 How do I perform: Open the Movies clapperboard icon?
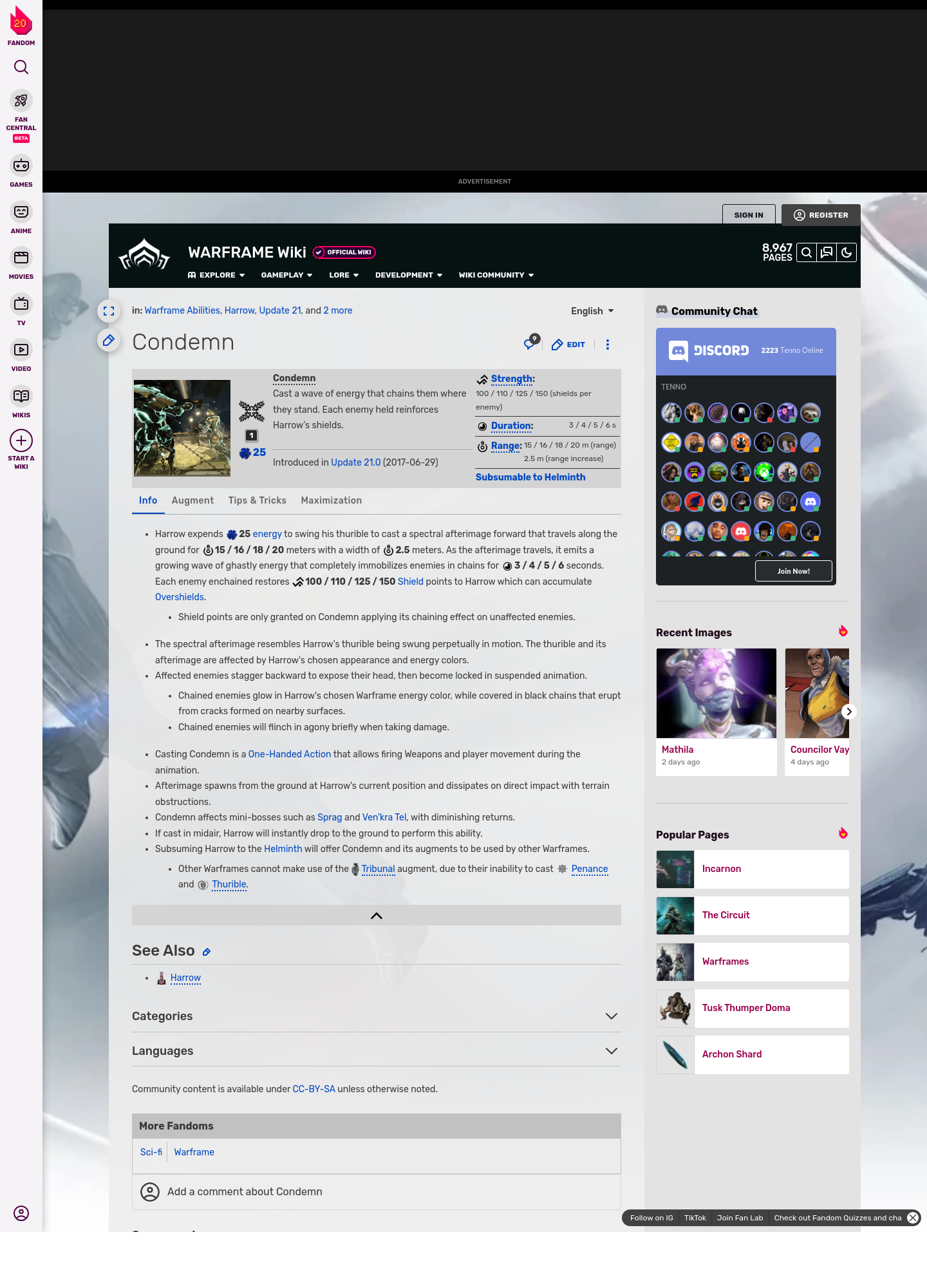coord(21,258)
